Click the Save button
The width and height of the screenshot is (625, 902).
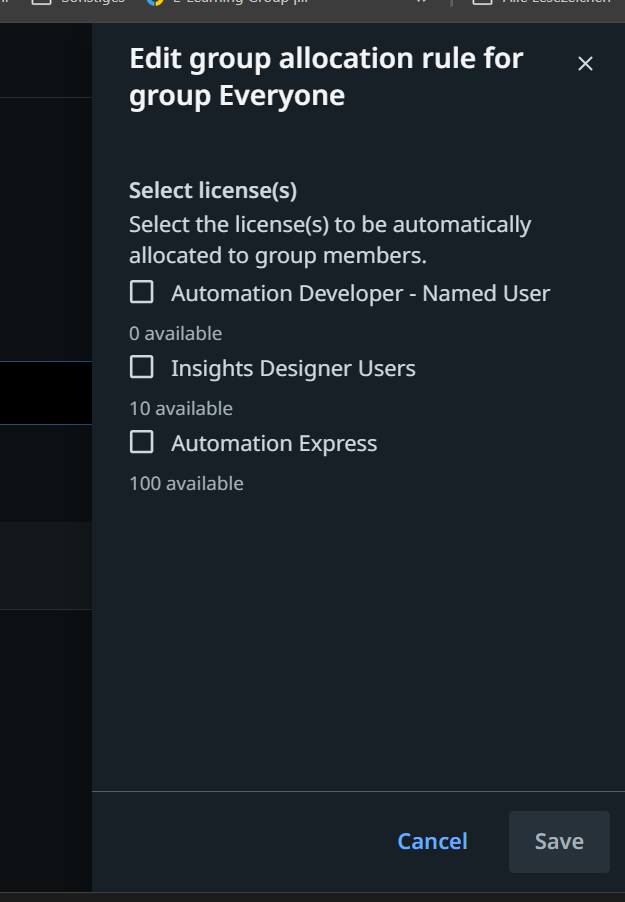point(559,842)
